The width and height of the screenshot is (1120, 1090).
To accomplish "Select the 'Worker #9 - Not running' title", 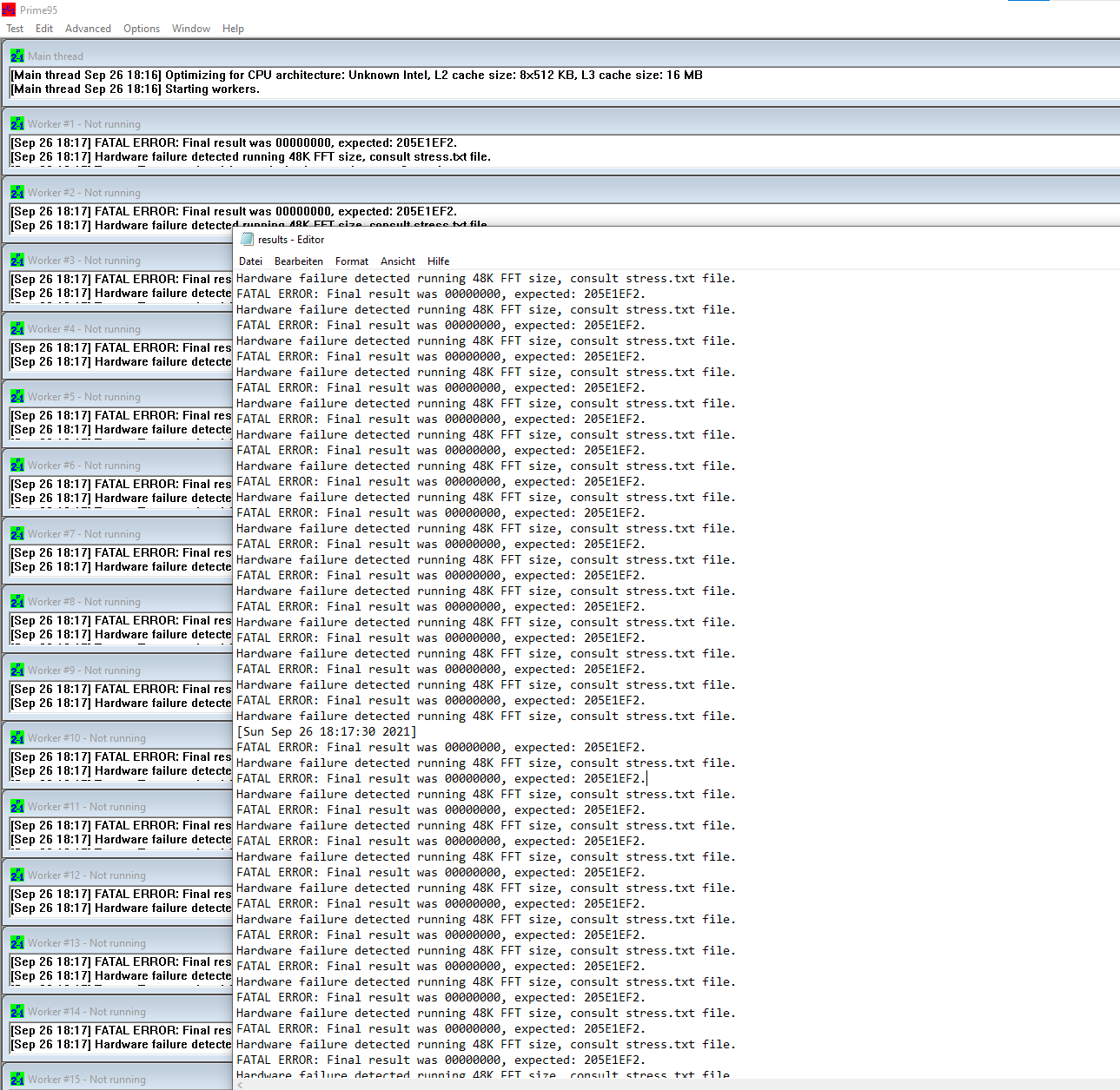I will [84, 671].
